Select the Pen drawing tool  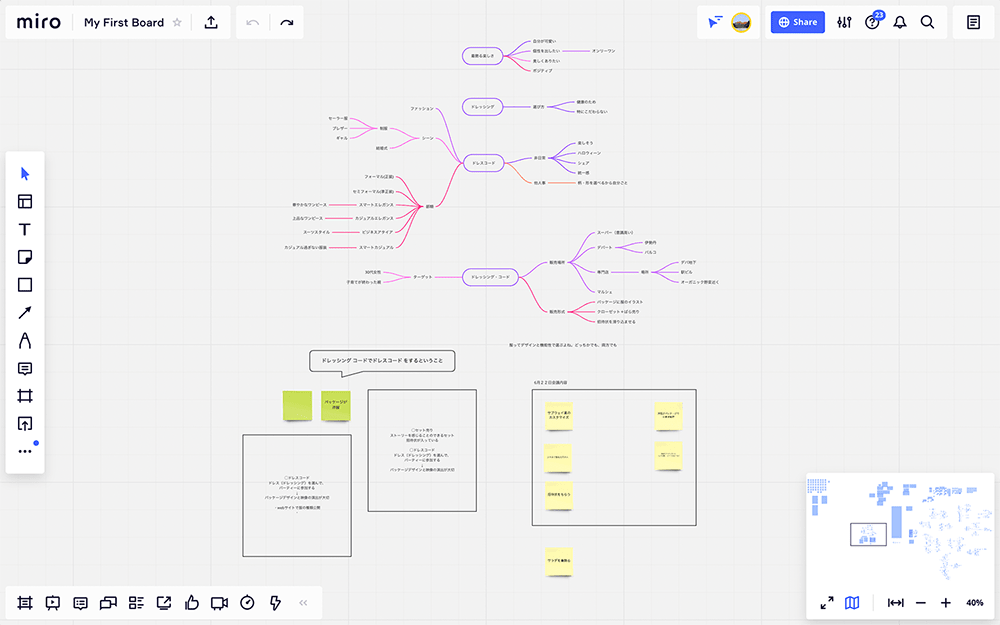click(25, 341)
